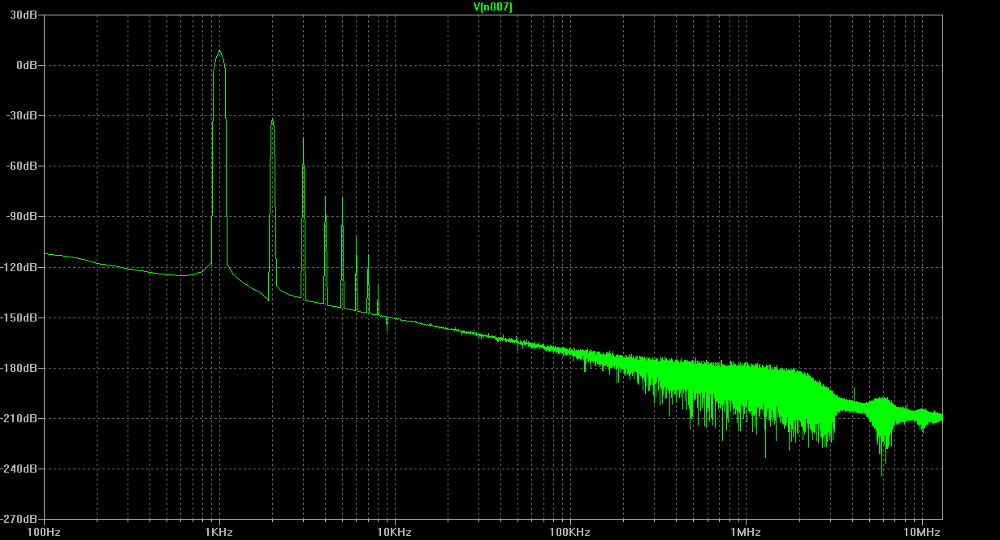Image resolution: width=1000 pixels, height=540 pixels.
Task: Select the 0dB vertical axis label
Action: coord(27,65)
